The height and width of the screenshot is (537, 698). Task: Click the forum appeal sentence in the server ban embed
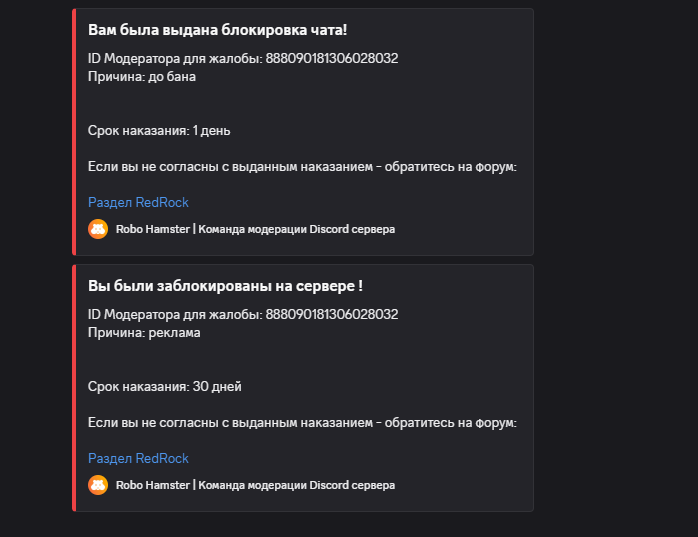pyautogui.click(x=301, y=423)
